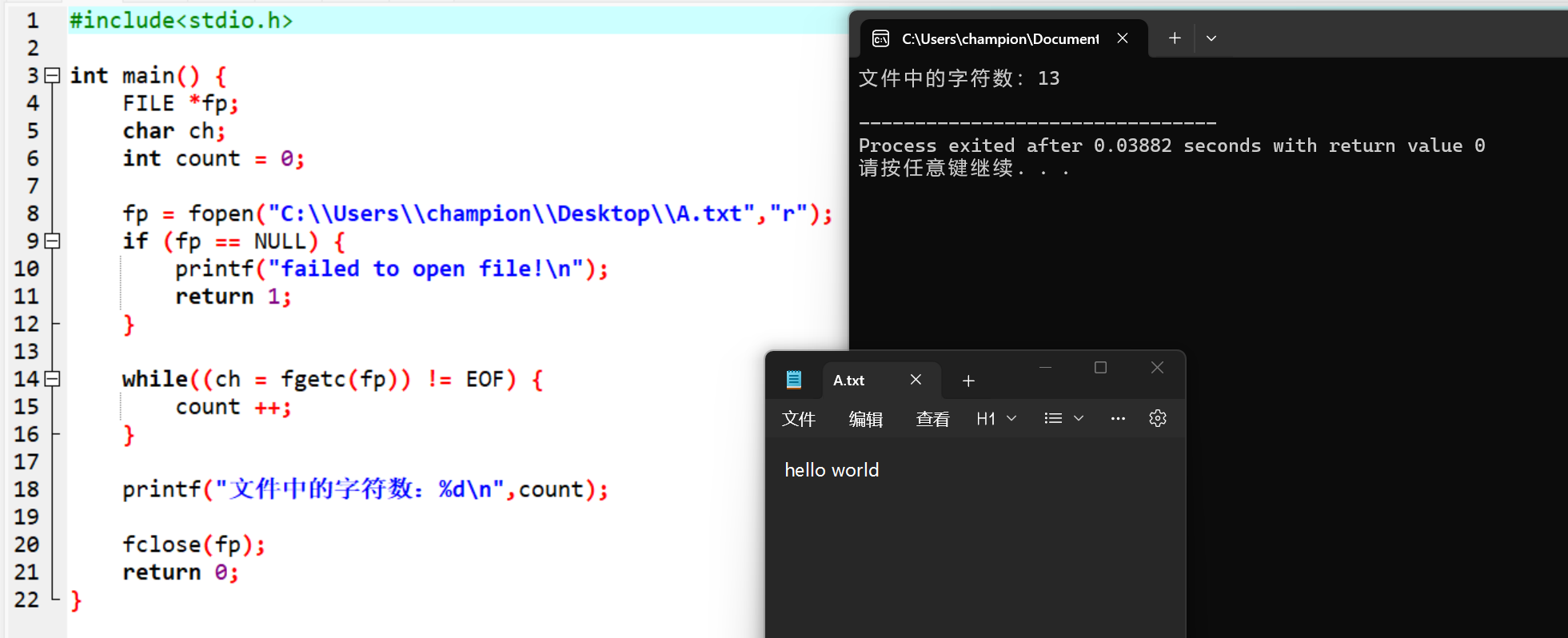The image size is (1568, 638).
Task: Click the 'return 0;' statement
Action: point(181,572)
